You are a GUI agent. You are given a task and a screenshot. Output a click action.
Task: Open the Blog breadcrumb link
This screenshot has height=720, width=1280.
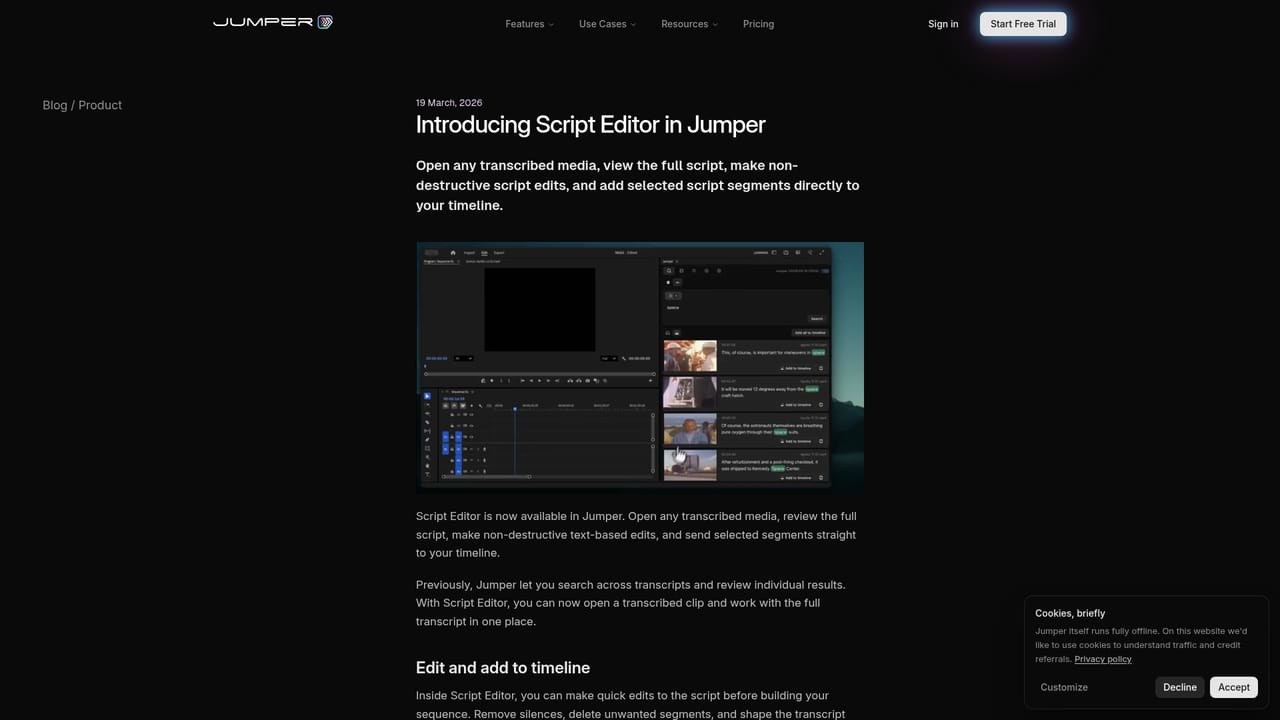55,105
